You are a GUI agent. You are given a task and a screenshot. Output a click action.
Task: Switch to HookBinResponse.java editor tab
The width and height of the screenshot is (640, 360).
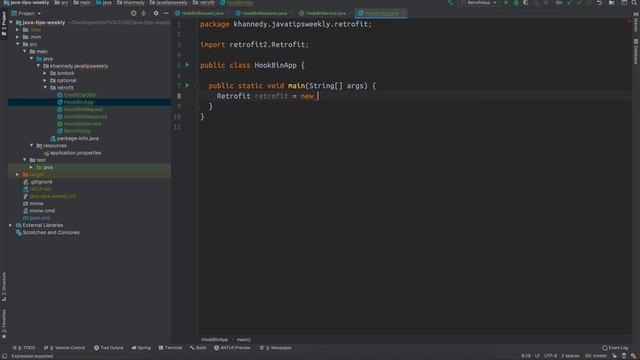[263, 13]
